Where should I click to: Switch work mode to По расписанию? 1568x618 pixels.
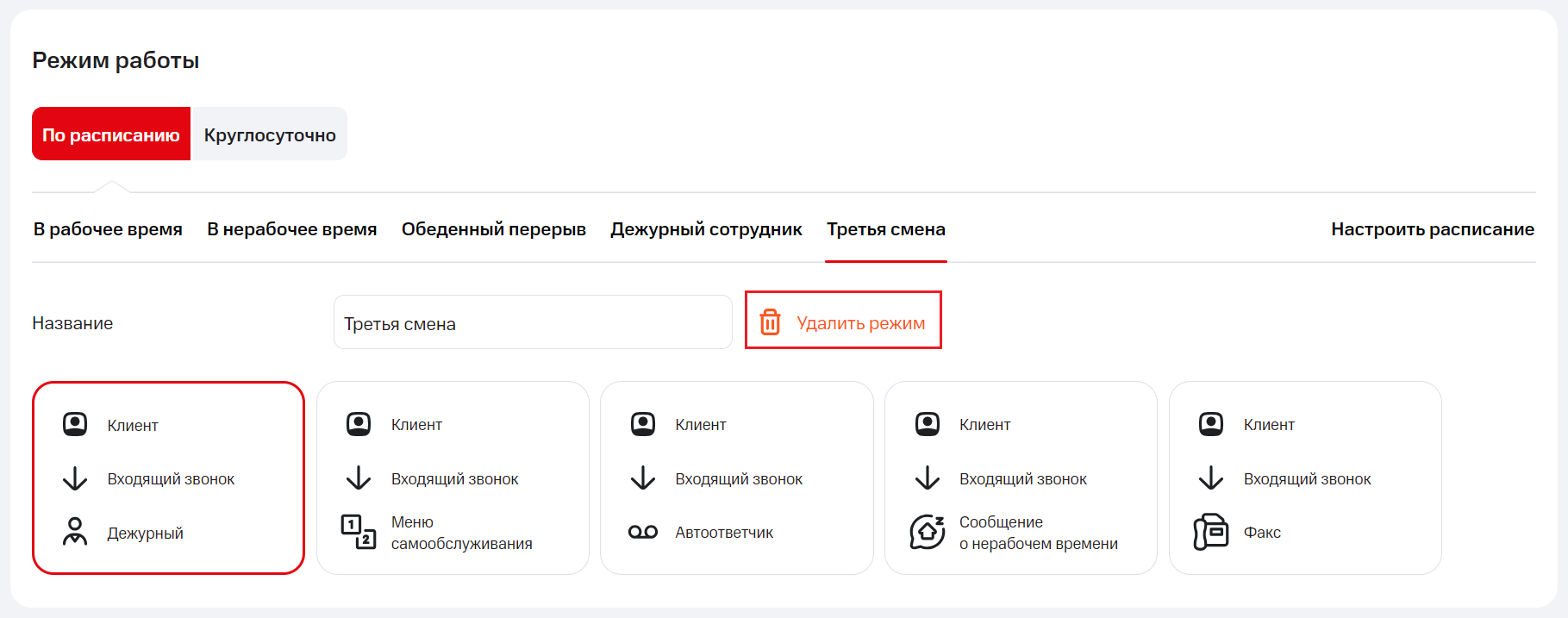coord(111,134)
